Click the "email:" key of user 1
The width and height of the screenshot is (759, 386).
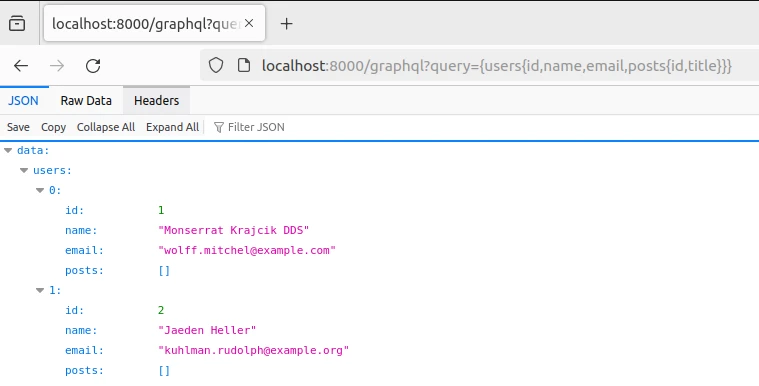(85, 350)
